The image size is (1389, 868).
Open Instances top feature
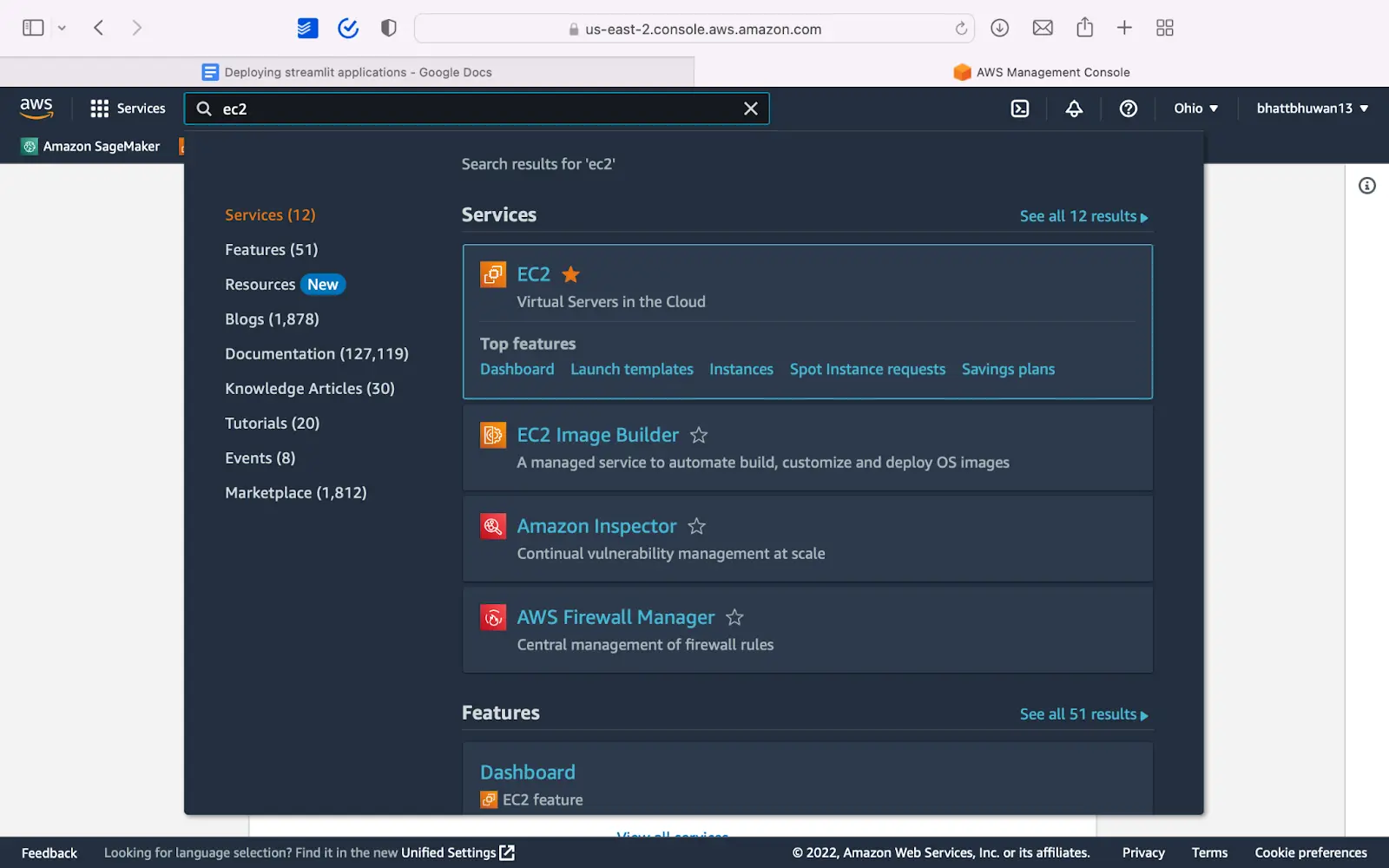click(x=741, y=369)
